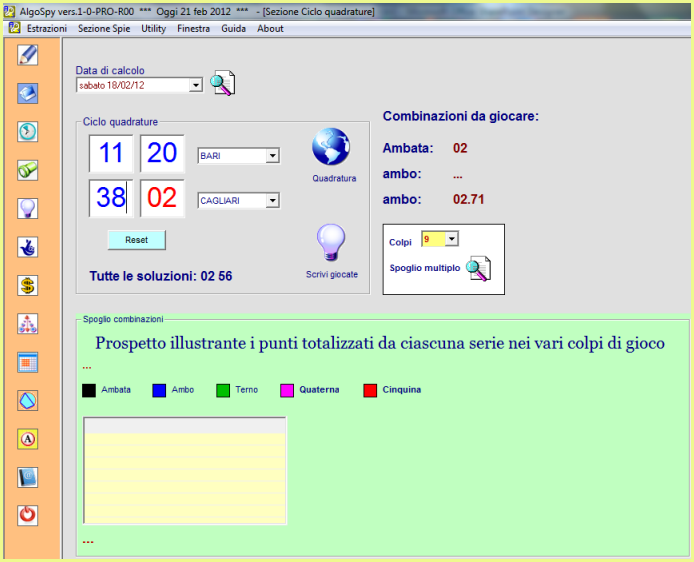Open the hierarchy tree sidebar icon
Screen dimensions: 694x562
(28, 324)
